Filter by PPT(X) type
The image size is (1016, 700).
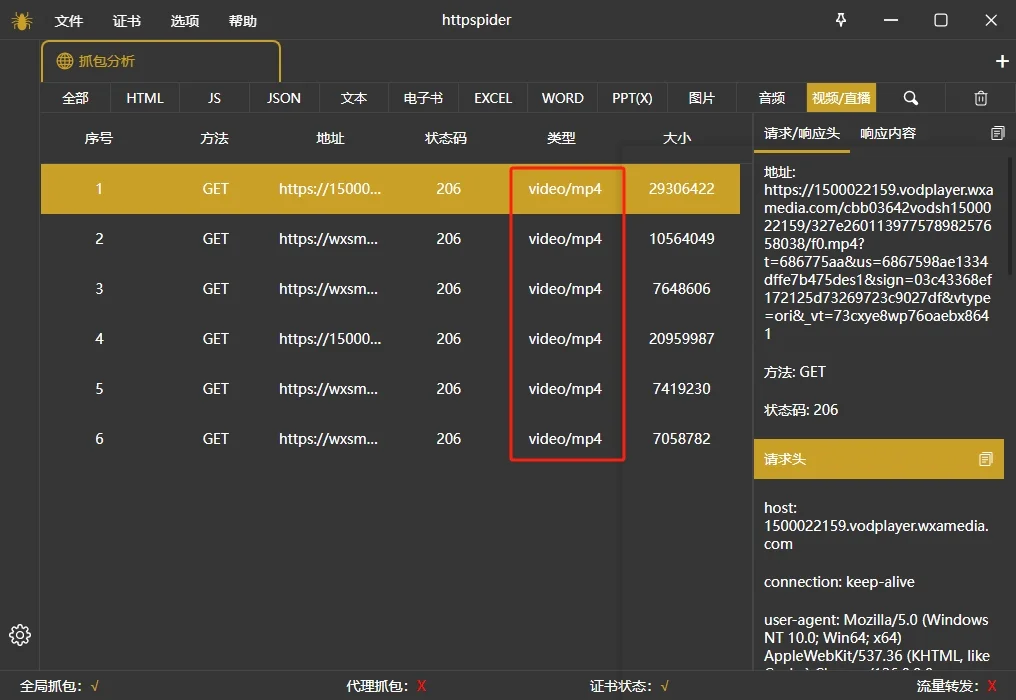(632, 98)
